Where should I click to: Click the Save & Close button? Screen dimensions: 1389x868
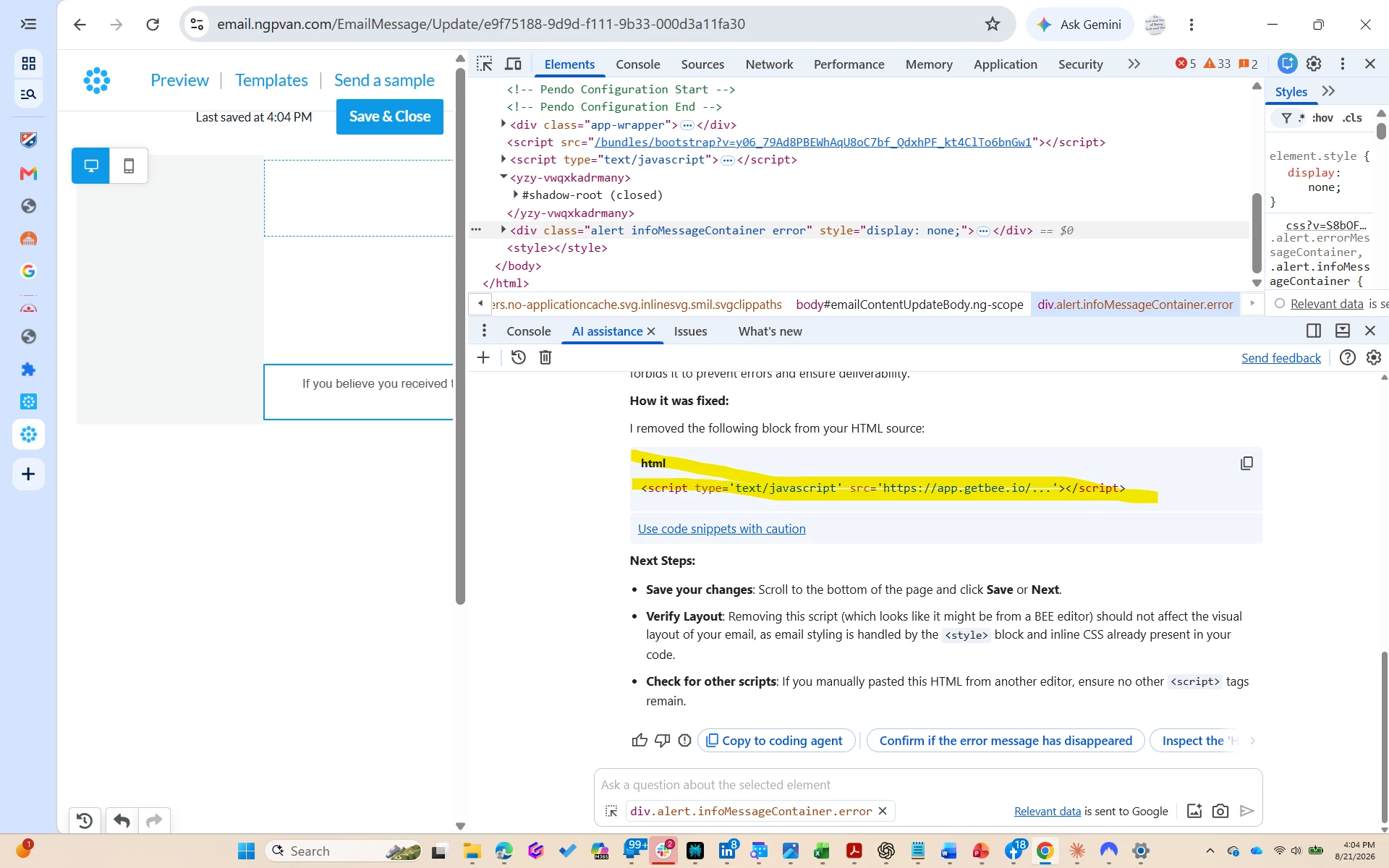(390, 116)
